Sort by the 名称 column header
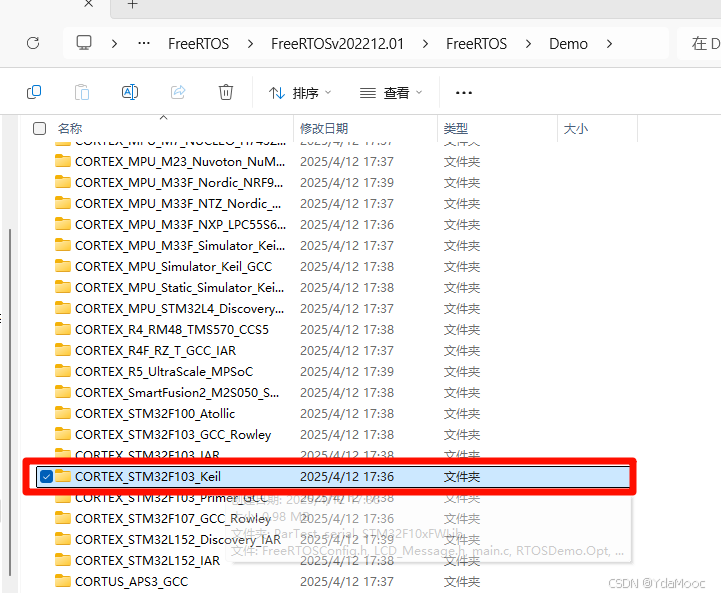This screenshot has width=721, height=596. click(x=70, y=128)
